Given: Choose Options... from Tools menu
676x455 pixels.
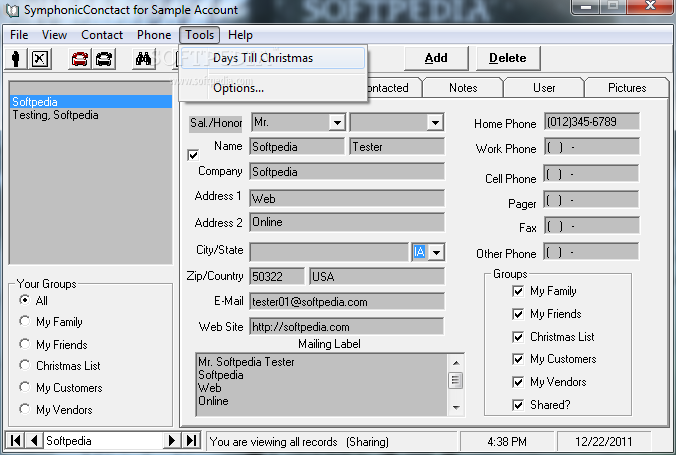Looking at the screenshot, I should (x=273, y=88).
